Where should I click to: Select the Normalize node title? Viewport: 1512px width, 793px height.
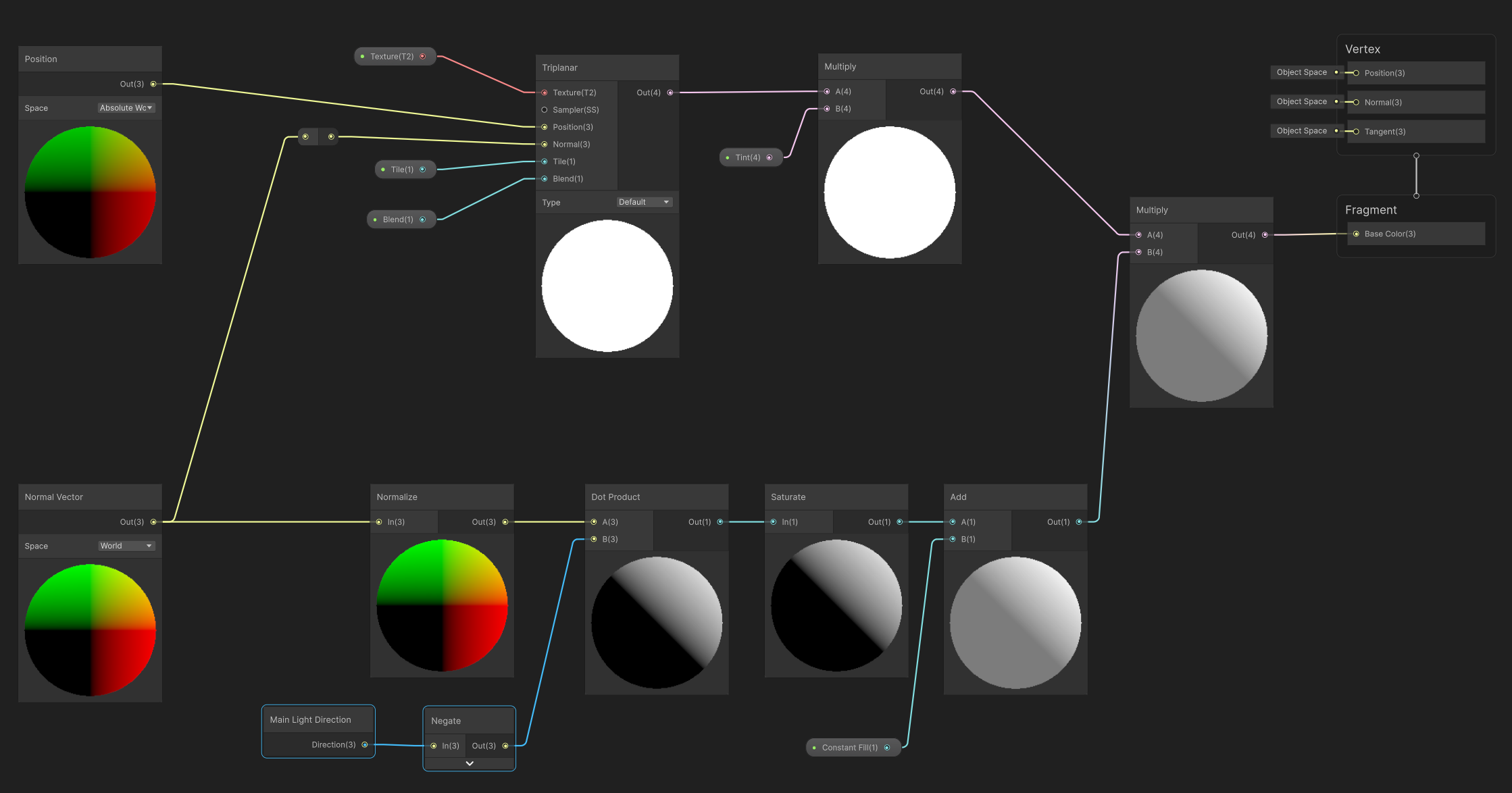(397, 496)
